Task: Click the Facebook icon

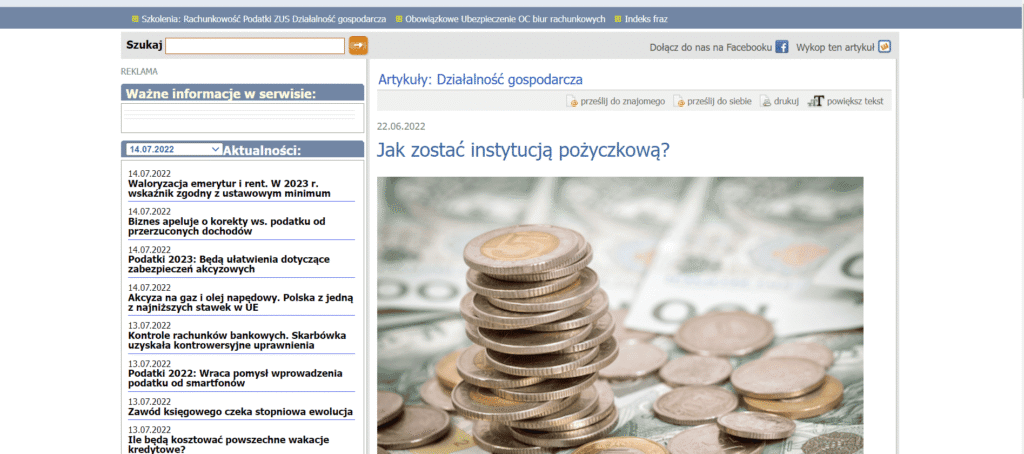Action: coord(782,46)
